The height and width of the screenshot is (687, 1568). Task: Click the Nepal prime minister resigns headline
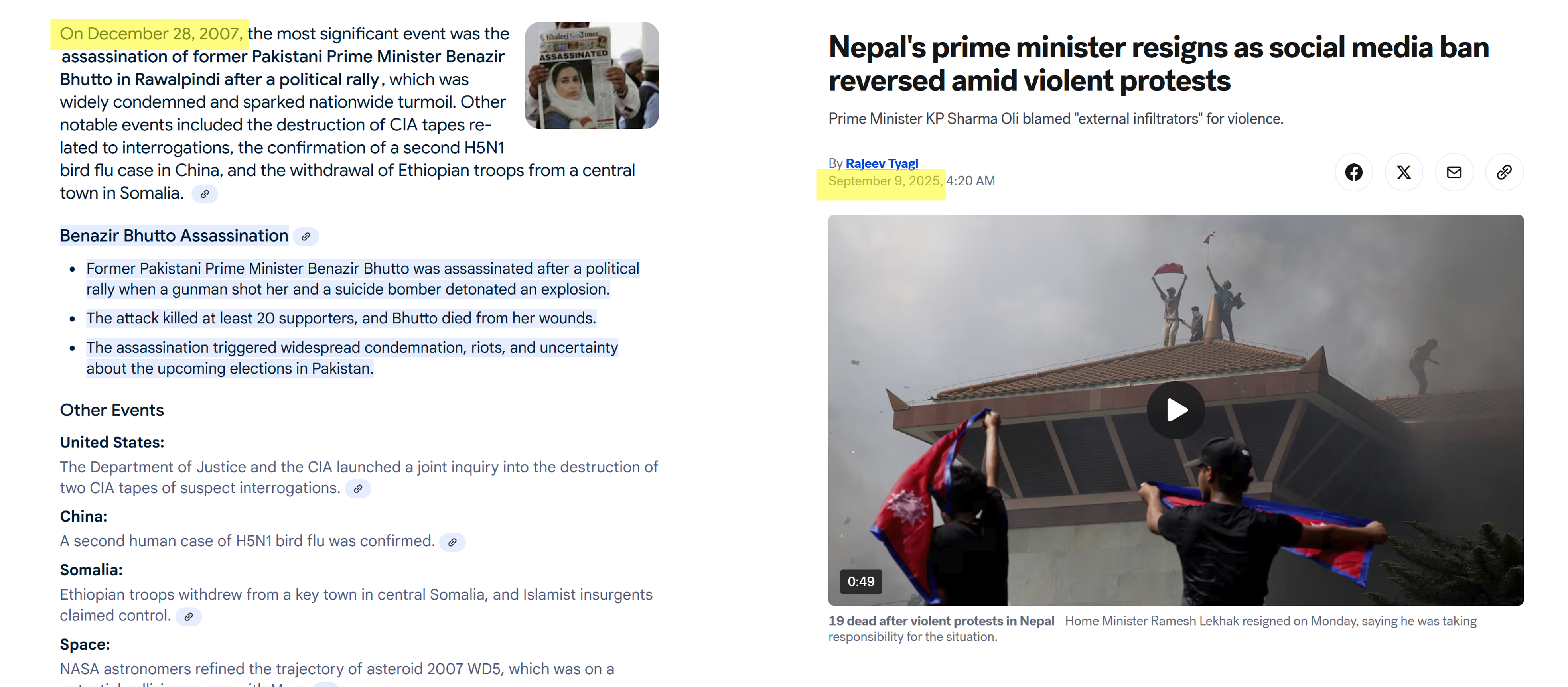point(1158,64)
